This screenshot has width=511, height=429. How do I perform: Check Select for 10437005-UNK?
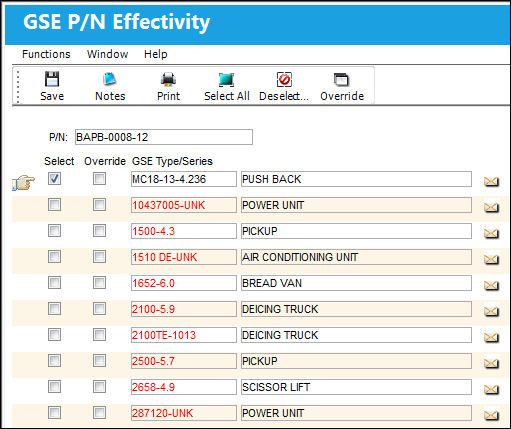(x=54, y=205)
